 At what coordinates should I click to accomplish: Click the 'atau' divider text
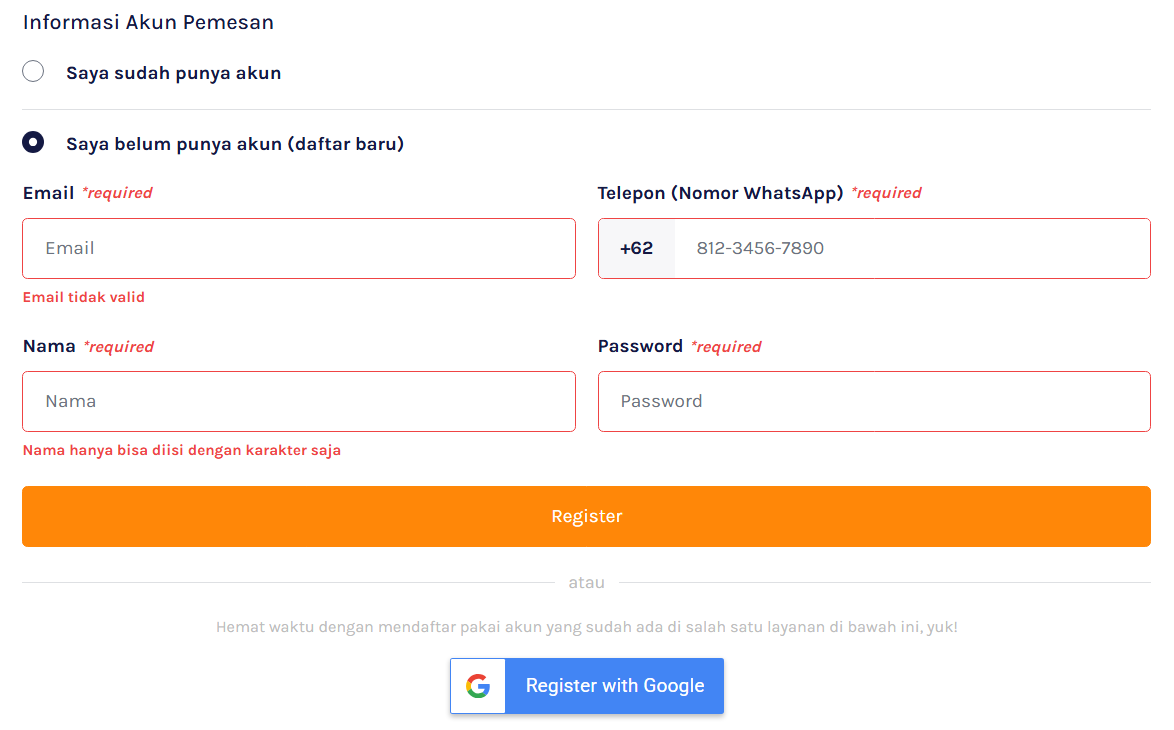tap(586, 582)
